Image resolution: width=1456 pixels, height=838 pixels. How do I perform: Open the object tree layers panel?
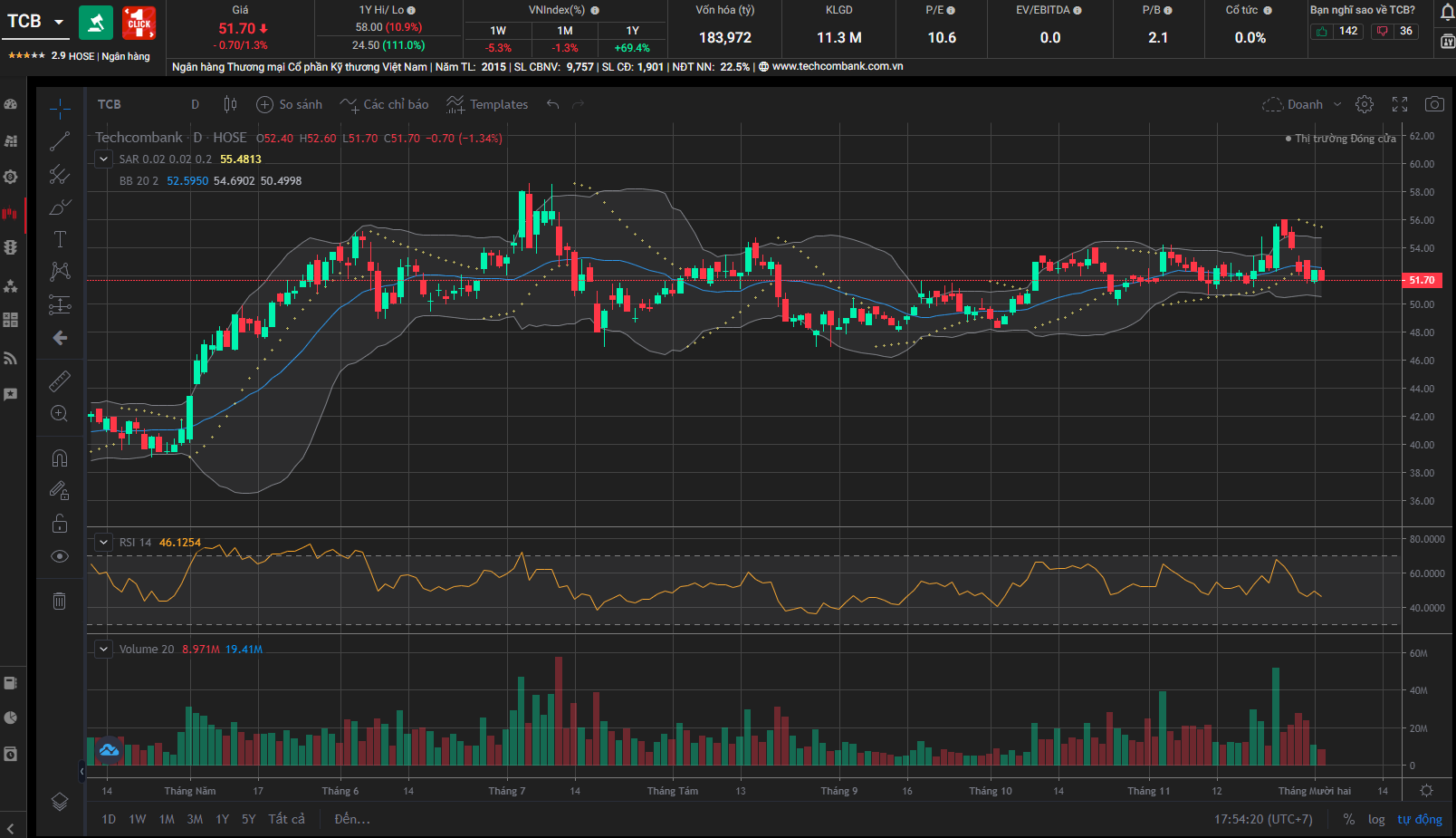60,802
